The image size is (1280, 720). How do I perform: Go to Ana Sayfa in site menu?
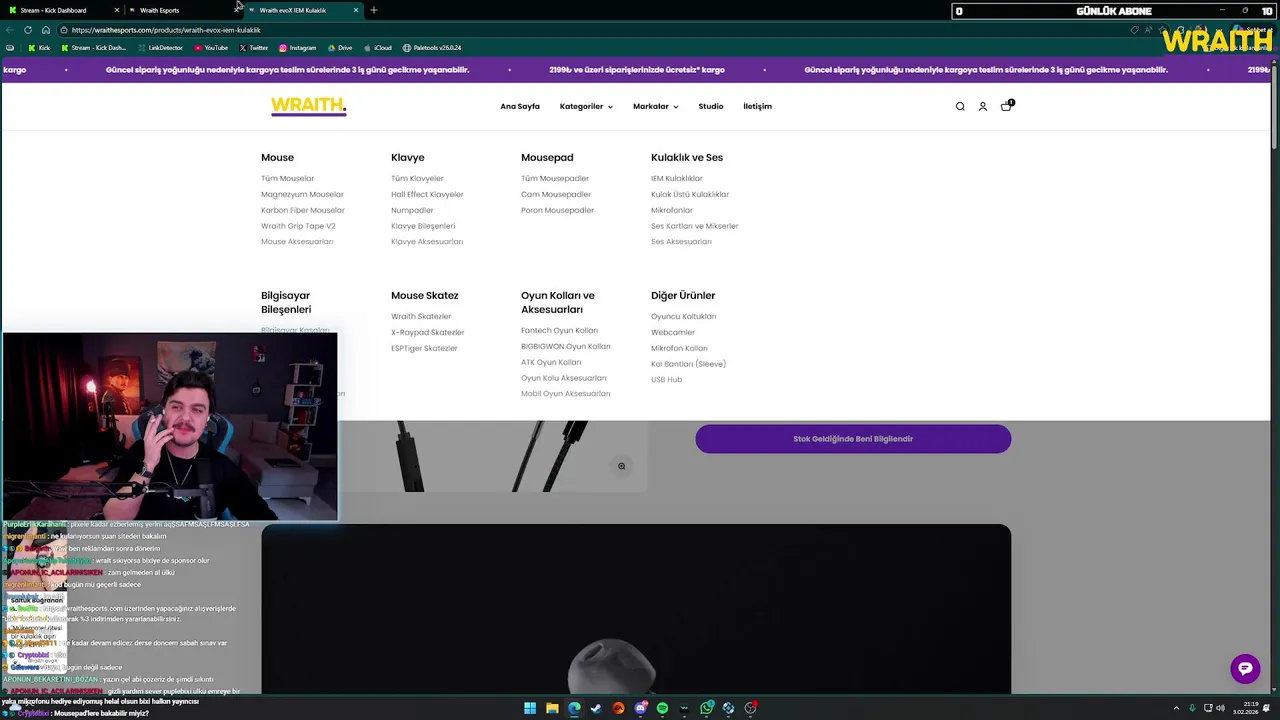point(520,106)
